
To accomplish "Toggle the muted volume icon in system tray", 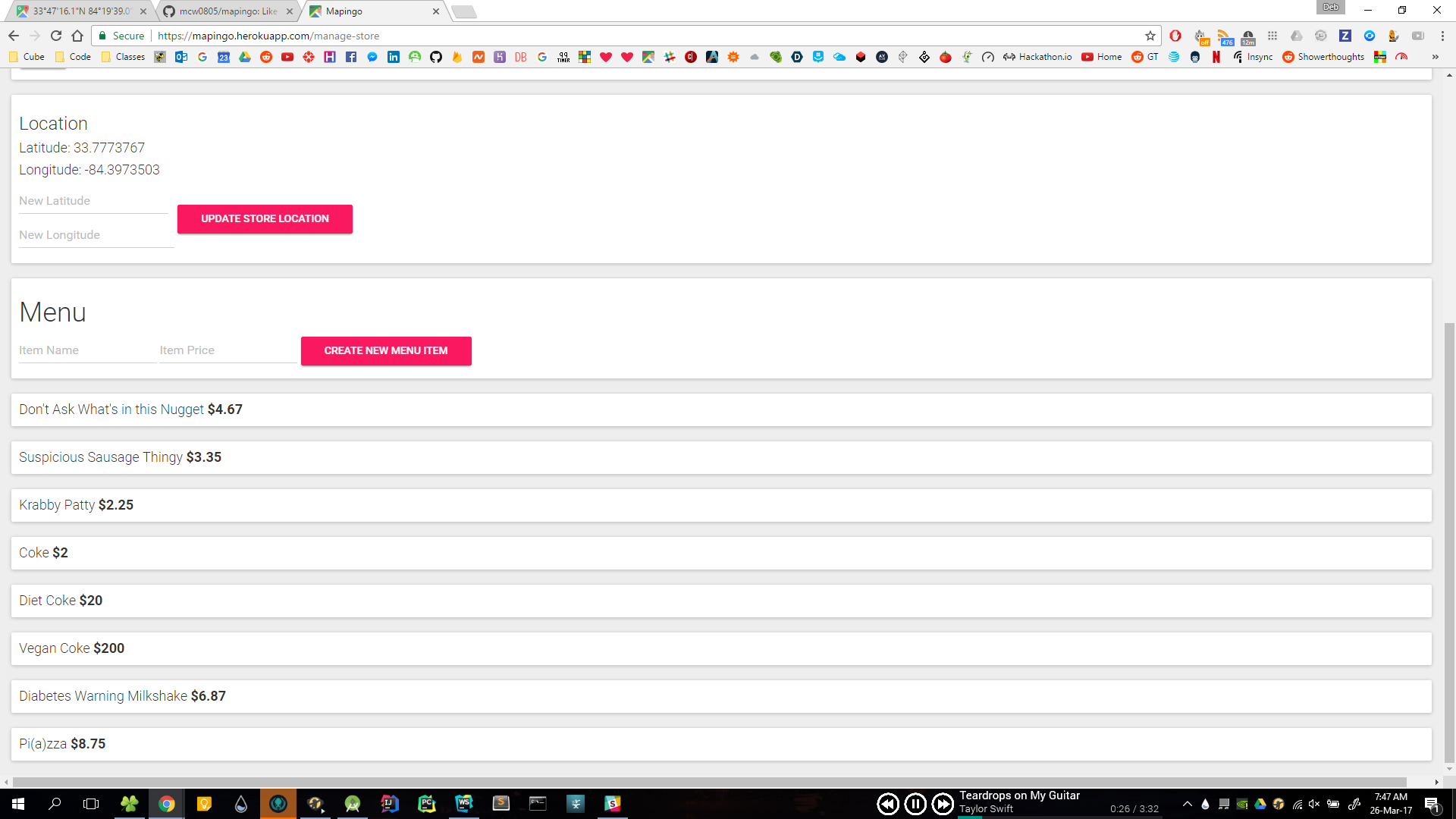I will point(1314,805).
